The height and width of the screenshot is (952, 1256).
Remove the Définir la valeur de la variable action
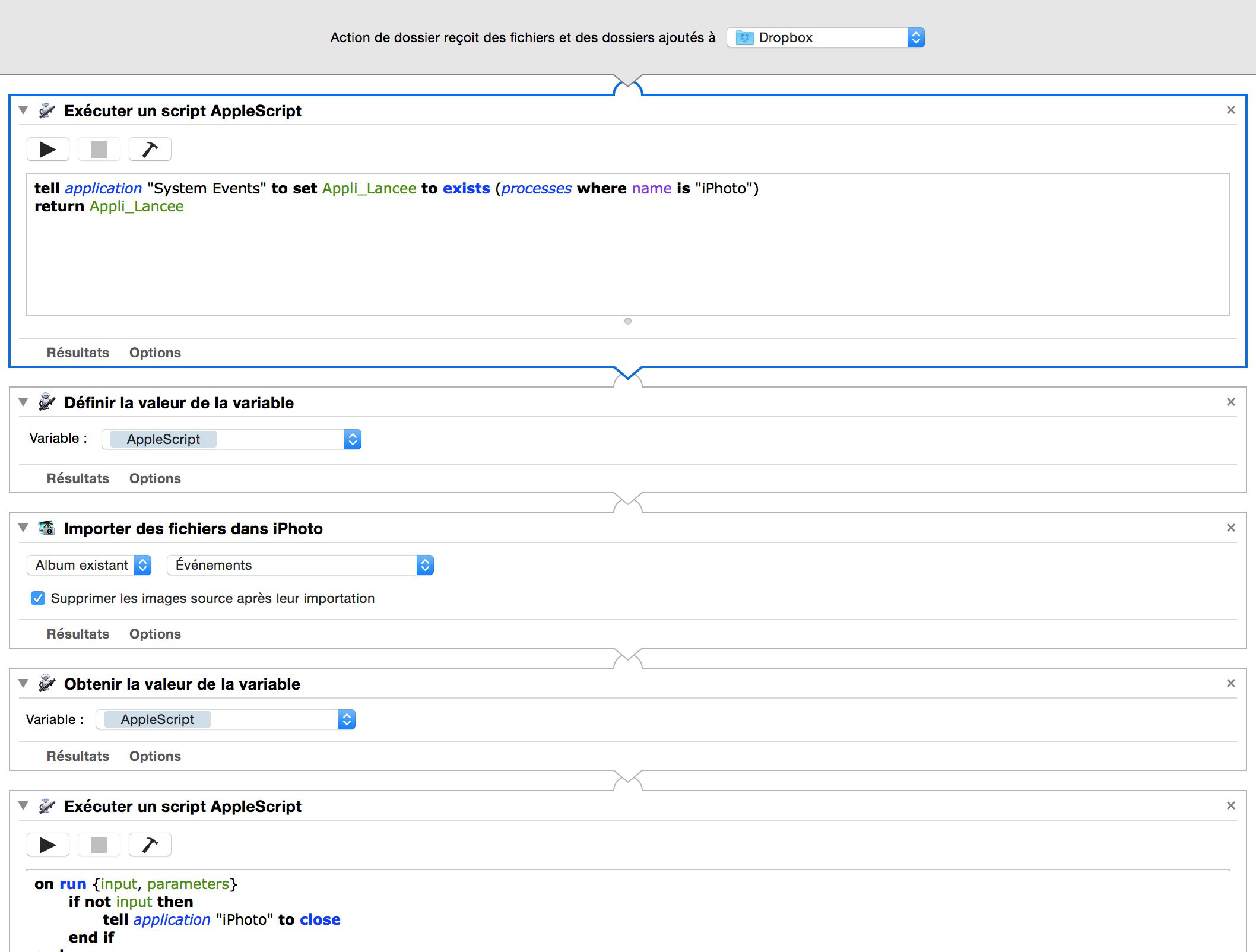point(1231,402)
